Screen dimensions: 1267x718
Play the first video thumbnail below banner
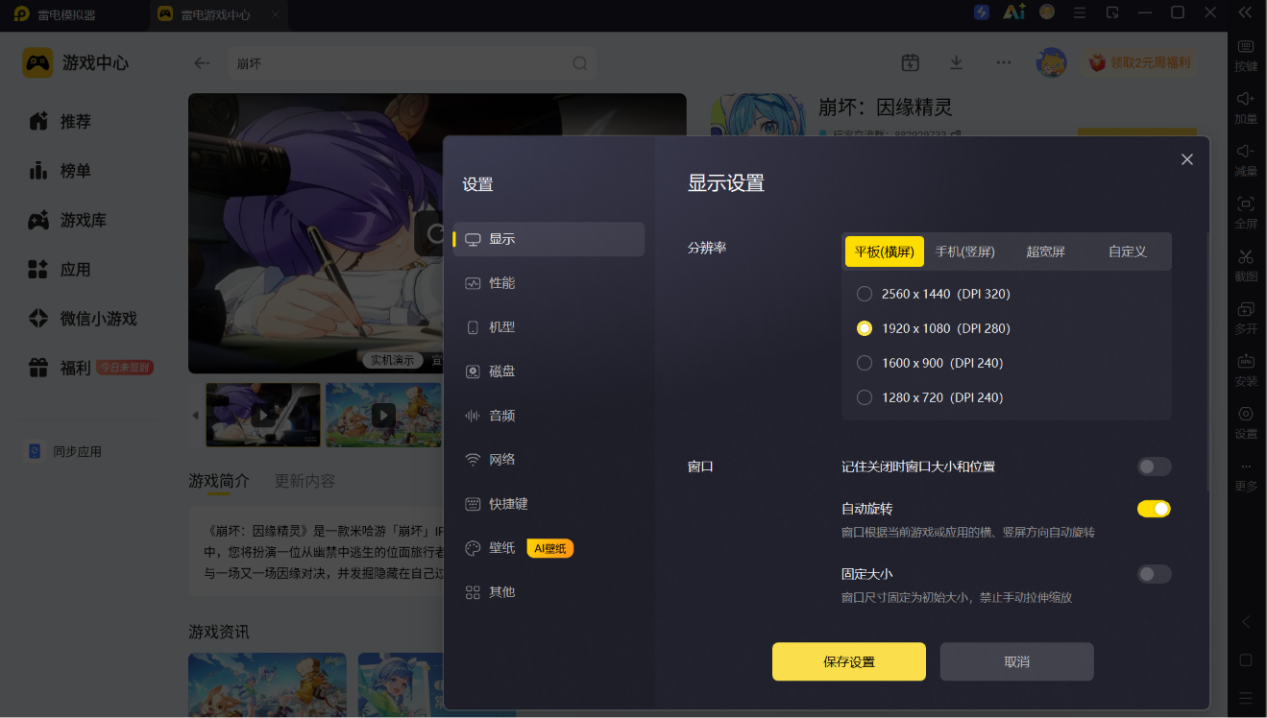pyautogui.click(x=264, y=414)
